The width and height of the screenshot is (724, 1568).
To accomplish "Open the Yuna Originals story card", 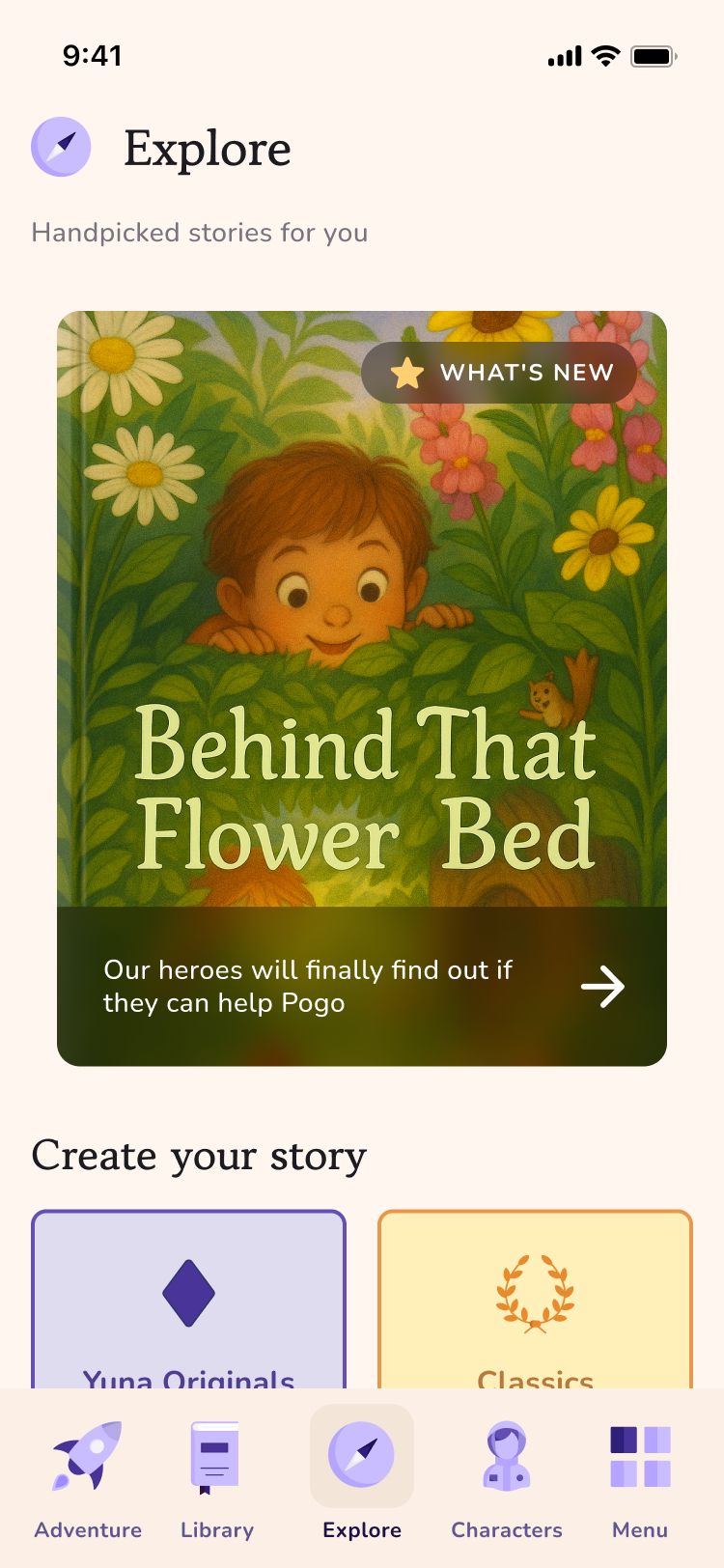I will tap(188, 1300).
